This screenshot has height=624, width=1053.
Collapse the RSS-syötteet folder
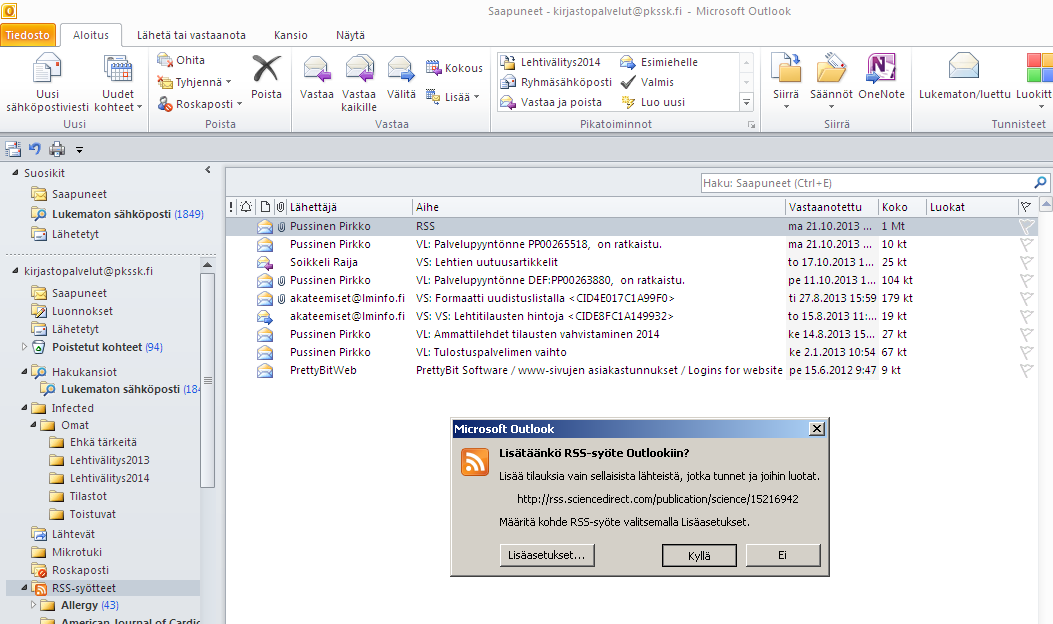24,588
